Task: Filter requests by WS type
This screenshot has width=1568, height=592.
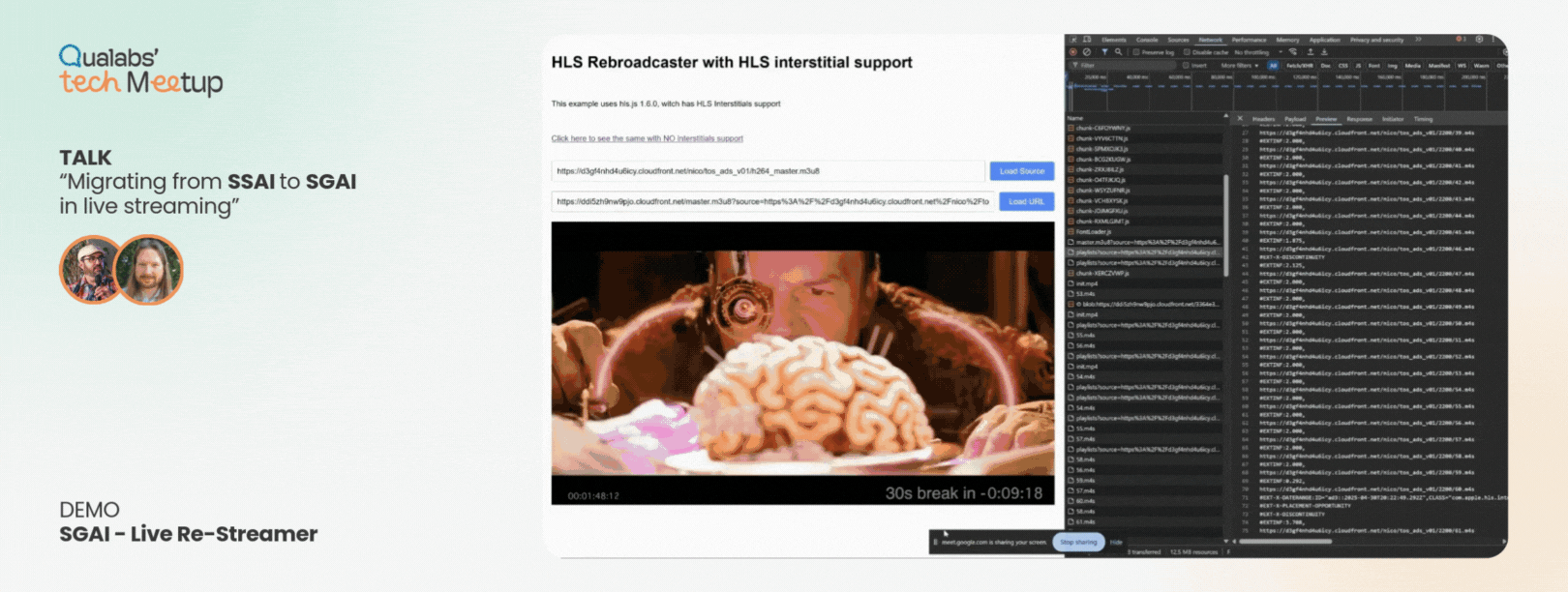Action: point(1462,66)
